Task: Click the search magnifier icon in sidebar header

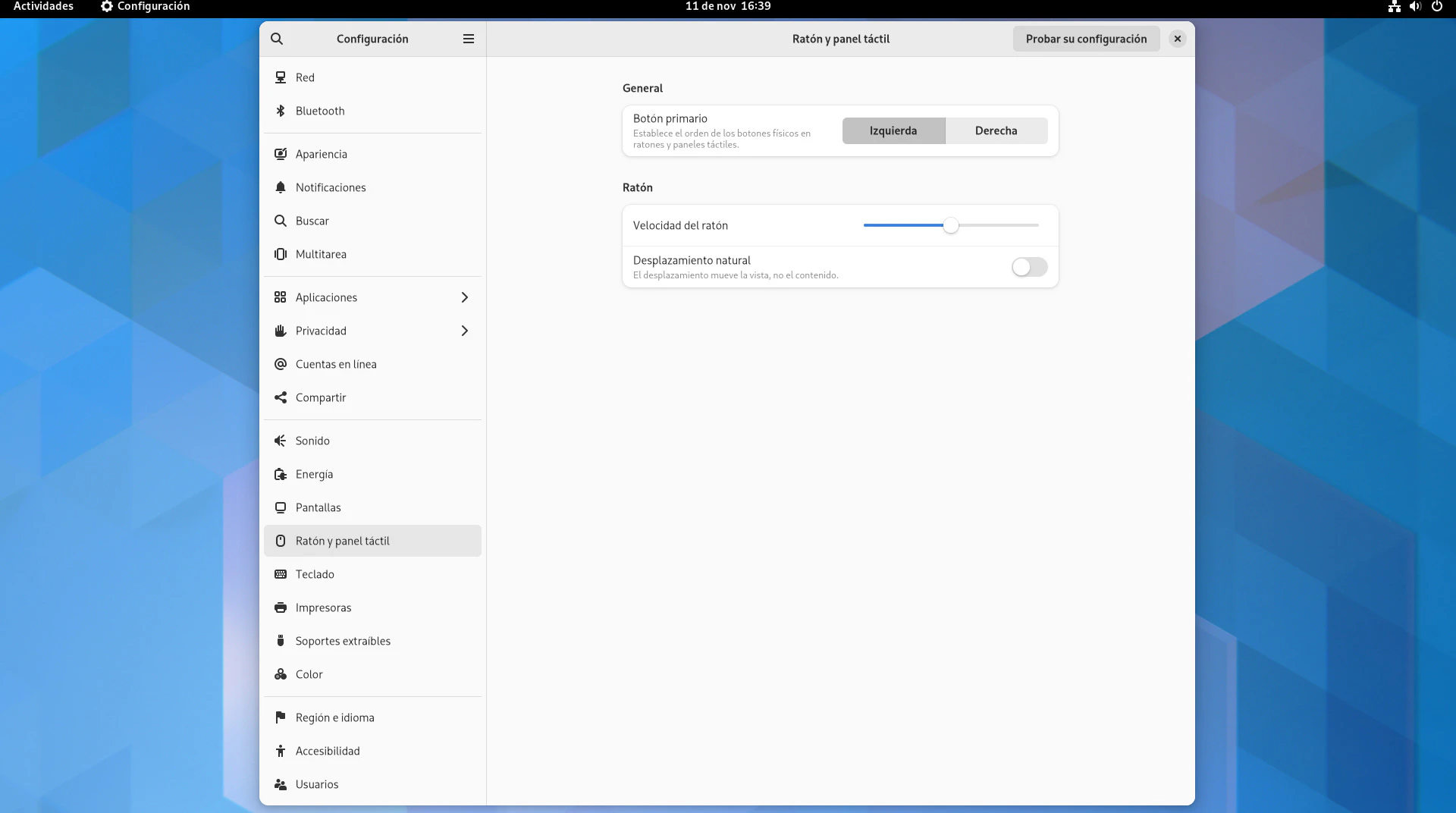Action: click(x=277, y=39)
